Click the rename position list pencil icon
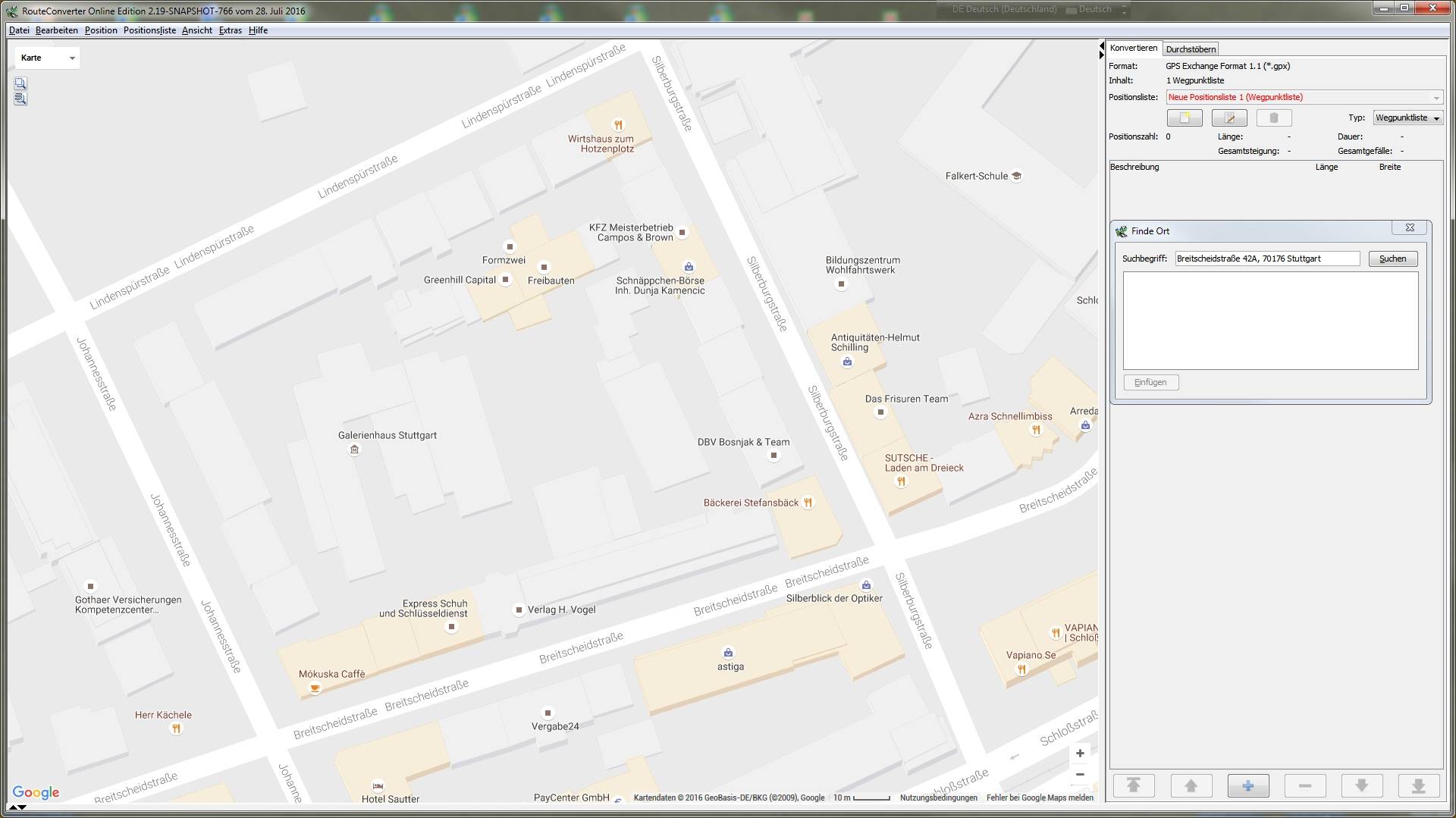Image resolution: width=1456 pixels, height=818 pixels. click(1229, 118)
